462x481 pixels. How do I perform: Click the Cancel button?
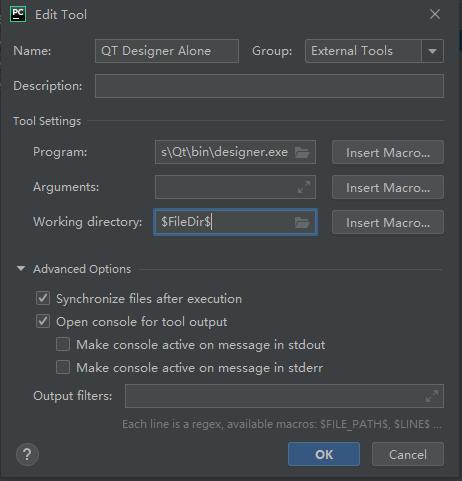pos(408,454)
